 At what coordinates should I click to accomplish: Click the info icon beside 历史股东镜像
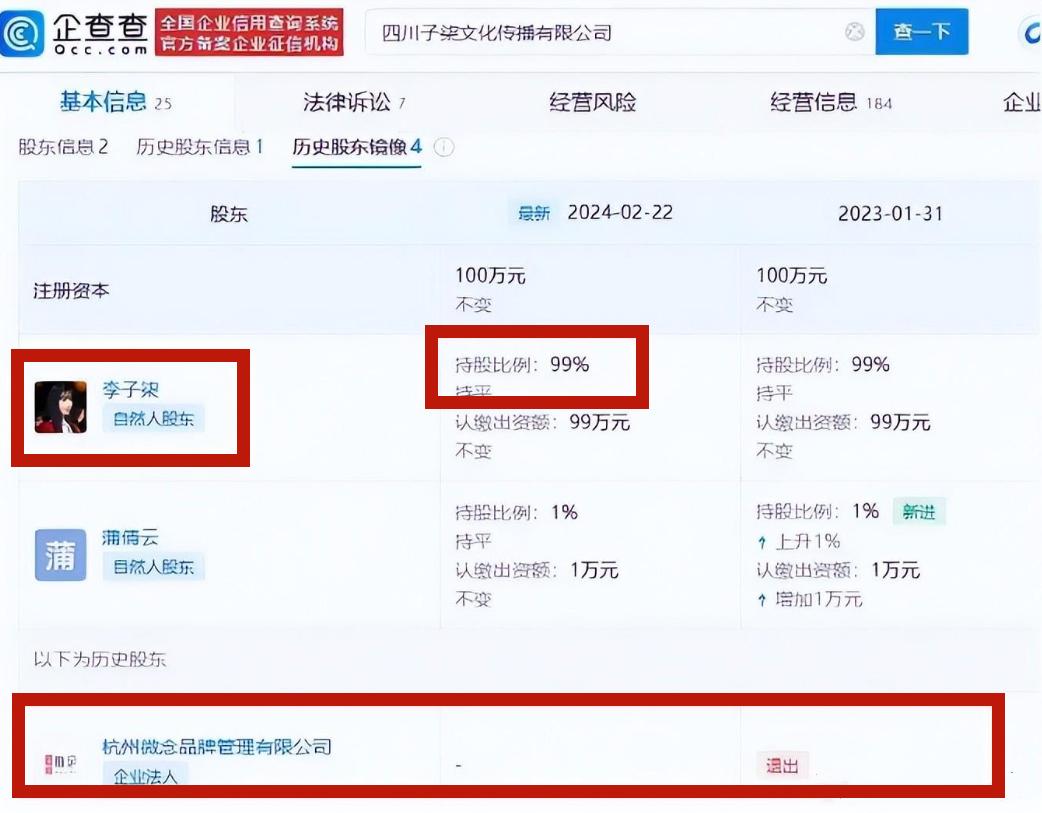444,148
